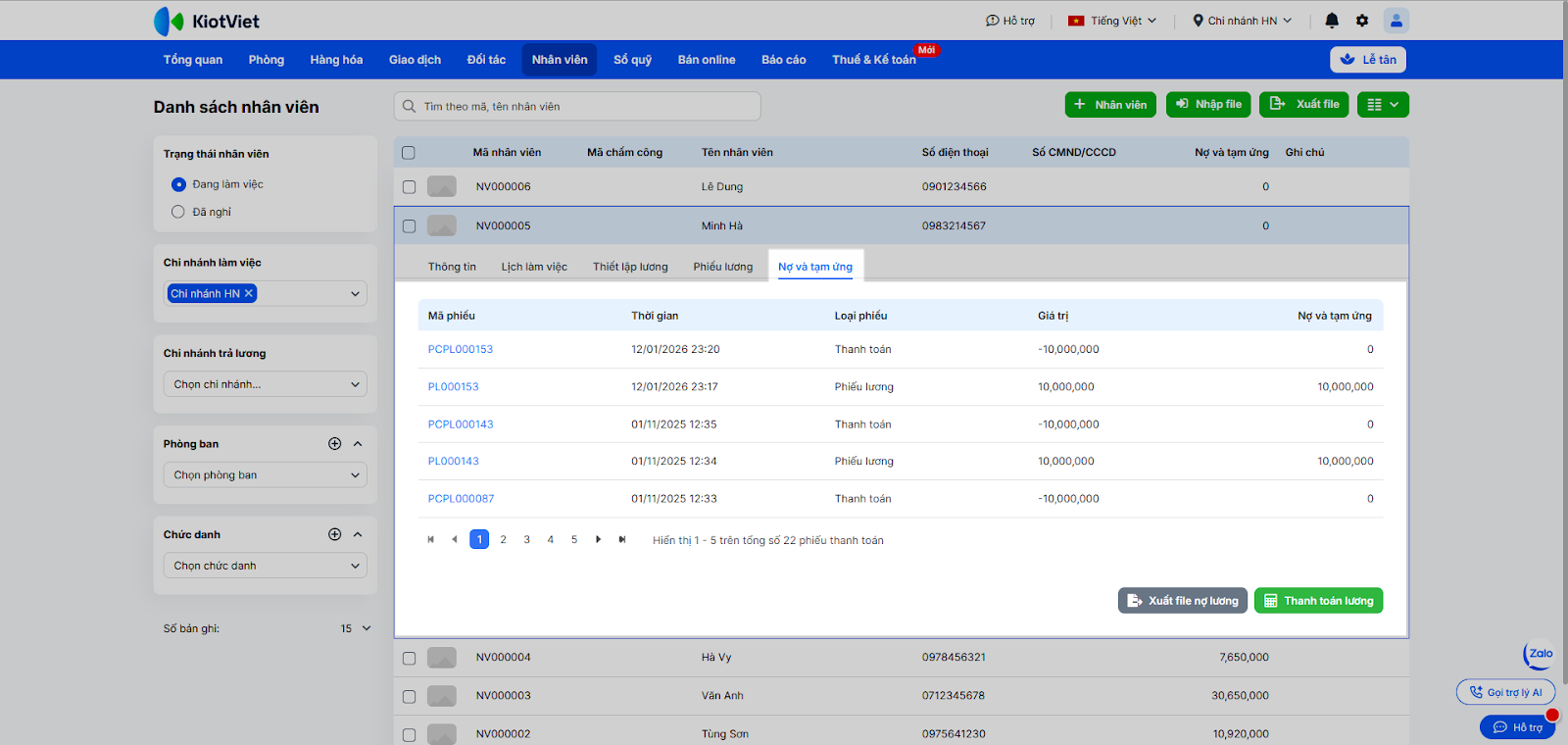Open payment slip link PCPL000153
Screen dimensions: 1568x745
pos(461,349)
